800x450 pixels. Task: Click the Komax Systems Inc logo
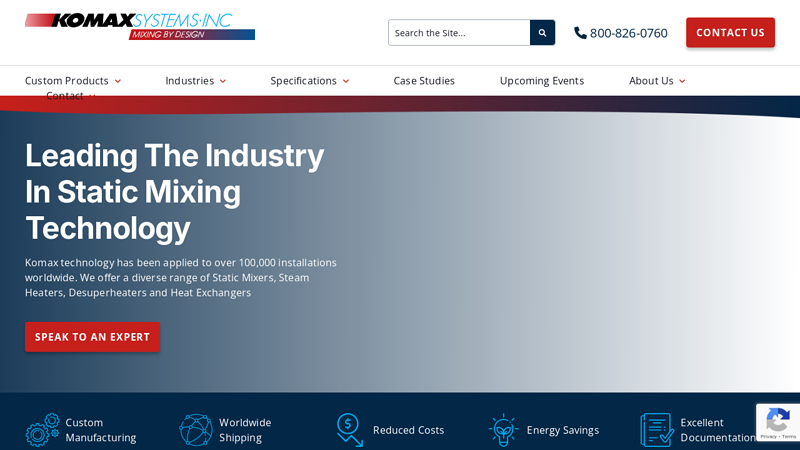(x=140, y=27)
